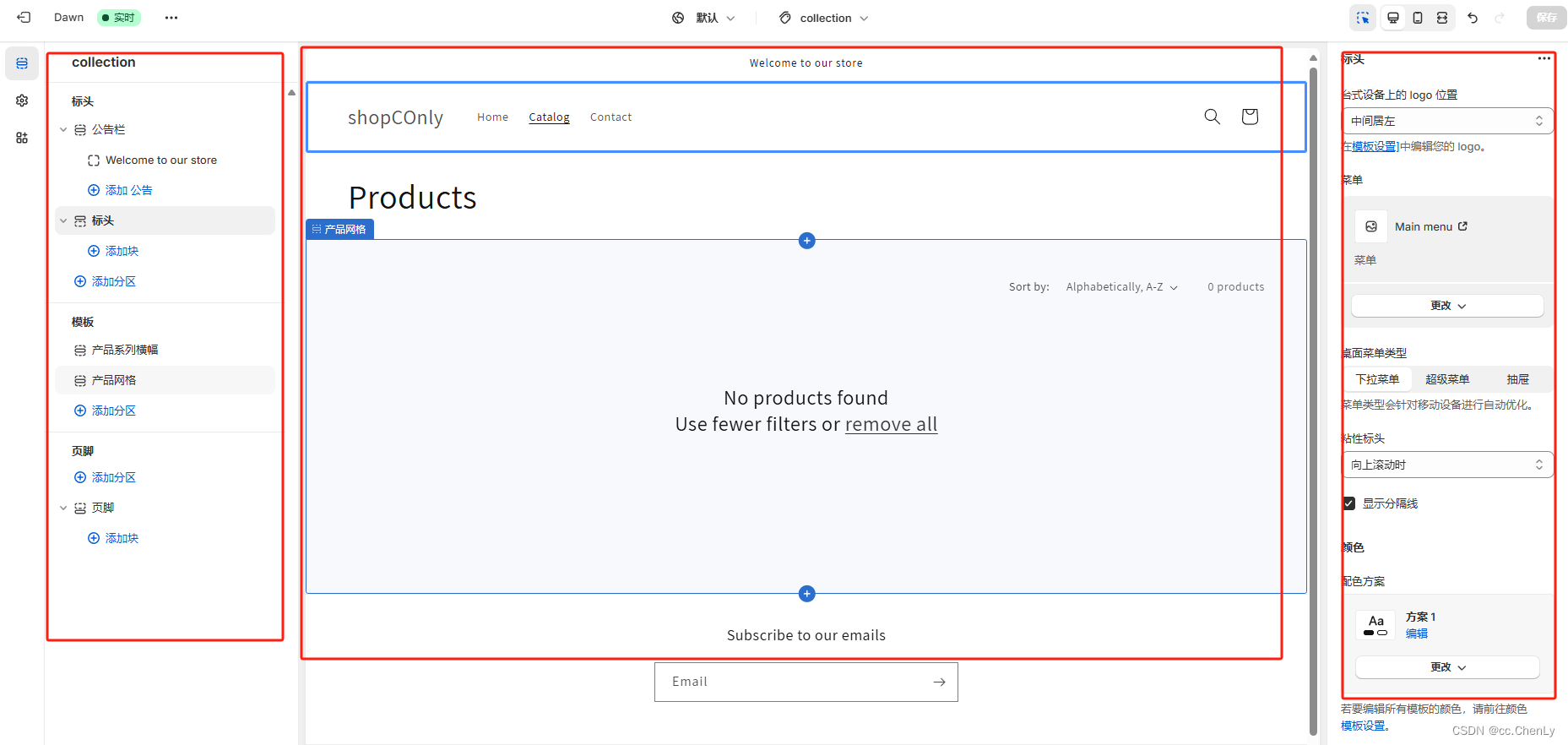Open ellipsis menu in header settings panel
Screen dimensions: 1568x745
(x=1544, y=58)
